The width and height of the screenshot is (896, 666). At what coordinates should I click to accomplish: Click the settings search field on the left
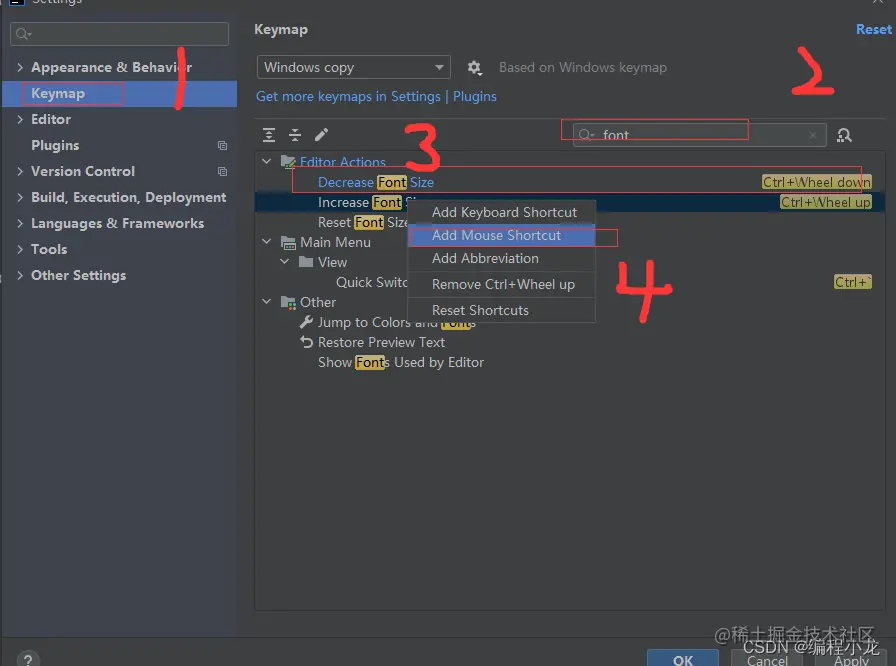[119, 34]
